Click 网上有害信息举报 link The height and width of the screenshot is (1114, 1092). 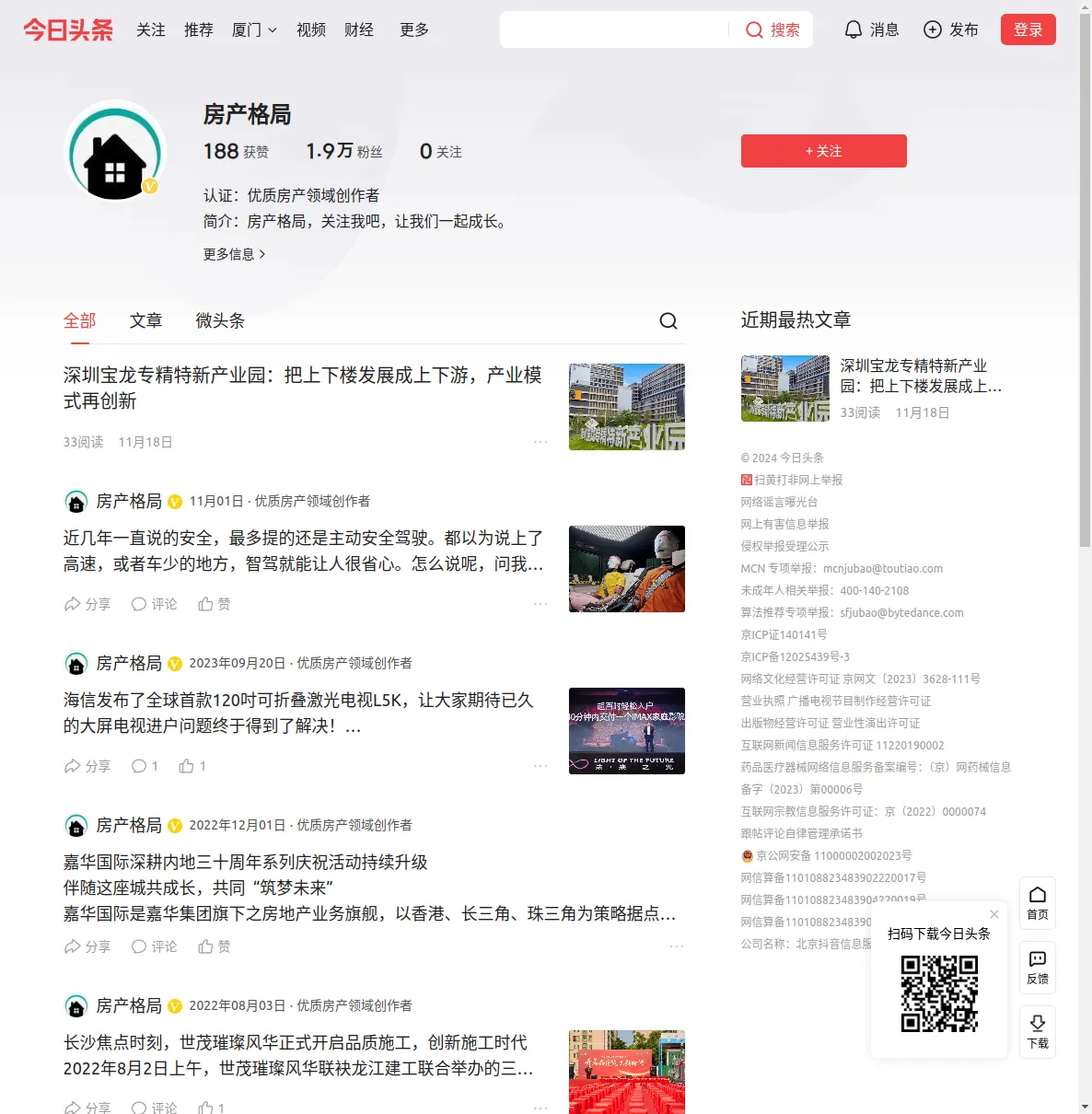[785, 524]
